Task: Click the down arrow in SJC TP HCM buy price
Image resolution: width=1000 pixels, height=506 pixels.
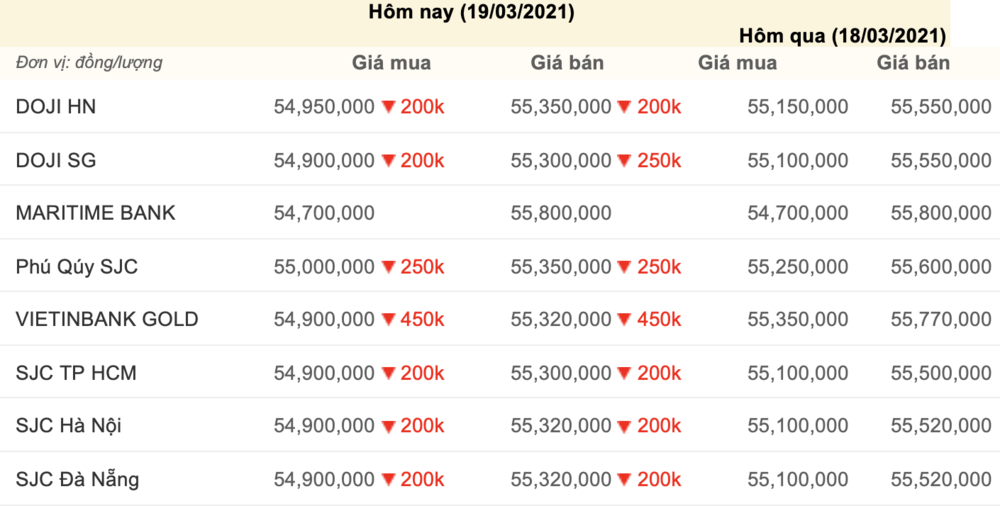Action: point(388,373)
